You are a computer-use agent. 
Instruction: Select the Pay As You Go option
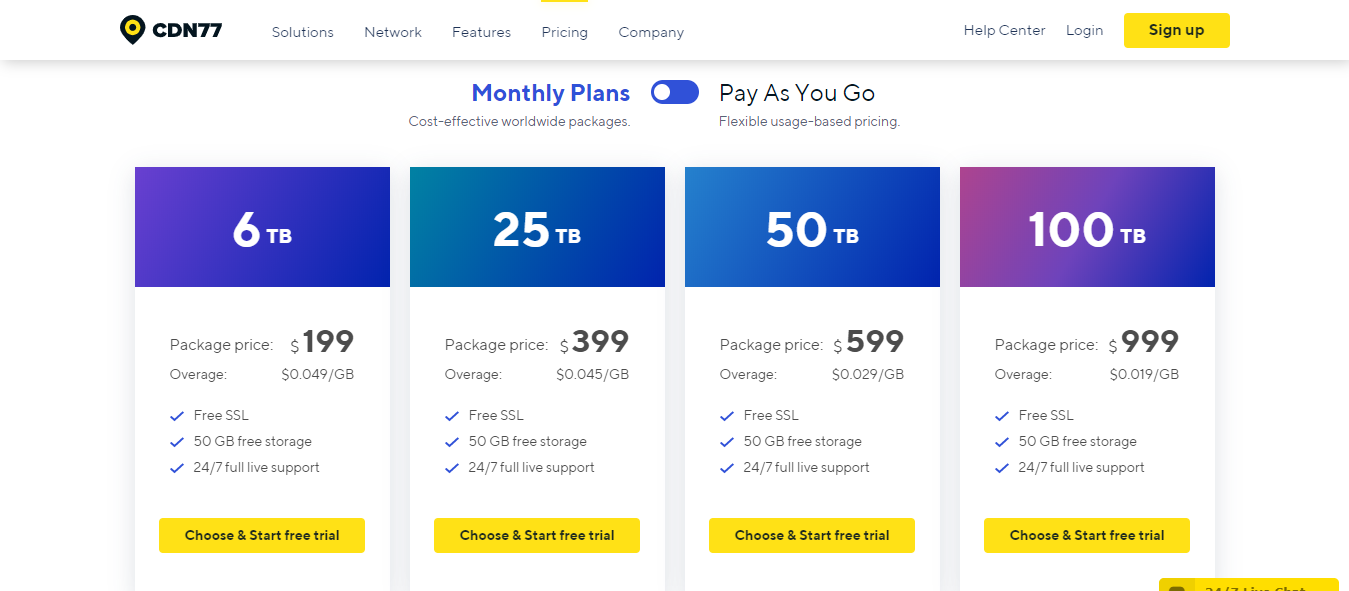[x=796, y=93]
